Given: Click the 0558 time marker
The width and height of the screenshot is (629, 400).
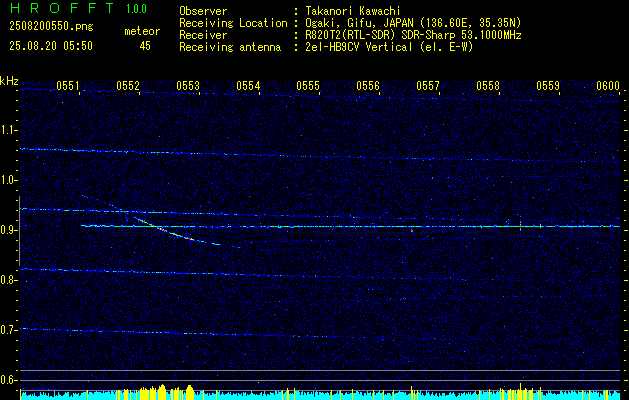Looking at the screenshot, I should click(488, 86).
